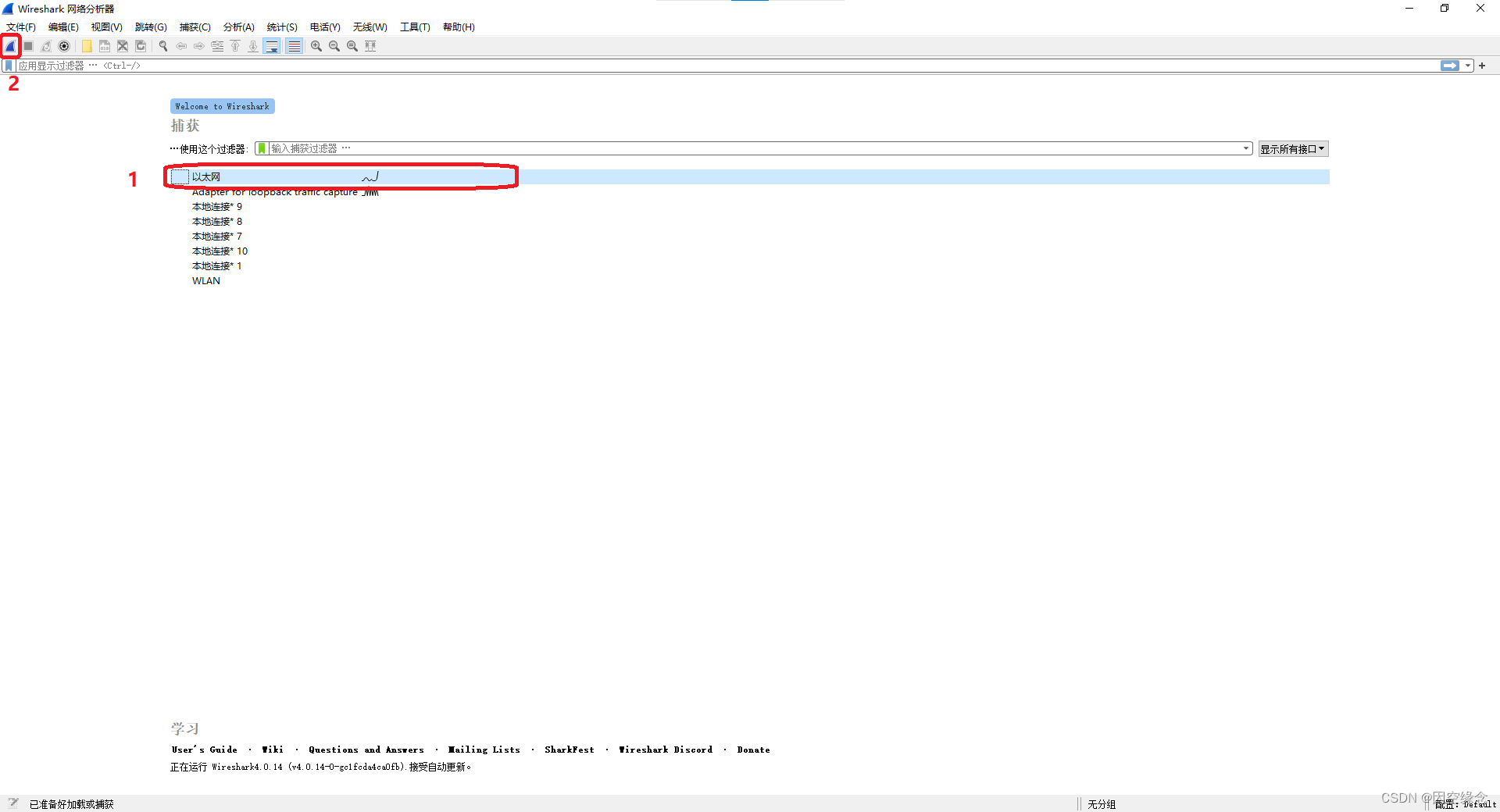Image resolution: width=1500 pixels, height=812 pixels.
Task: Click the status bar expert info icon
Action: click(13, 803)
